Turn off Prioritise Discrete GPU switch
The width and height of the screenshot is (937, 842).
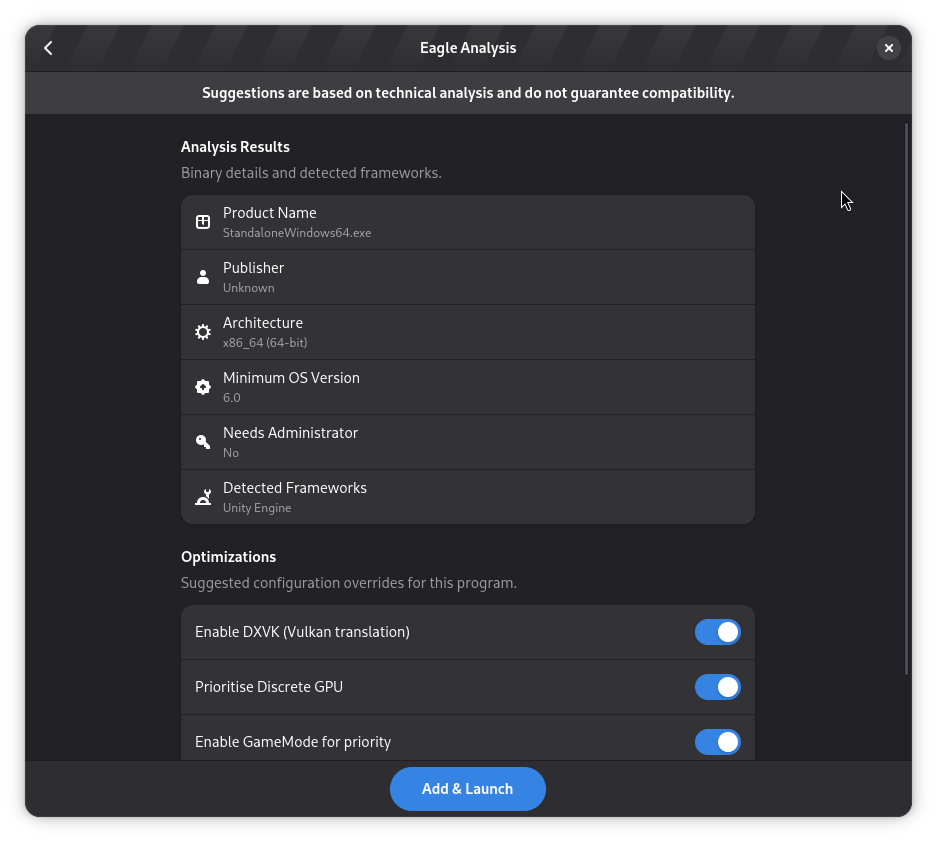(717, 687)
